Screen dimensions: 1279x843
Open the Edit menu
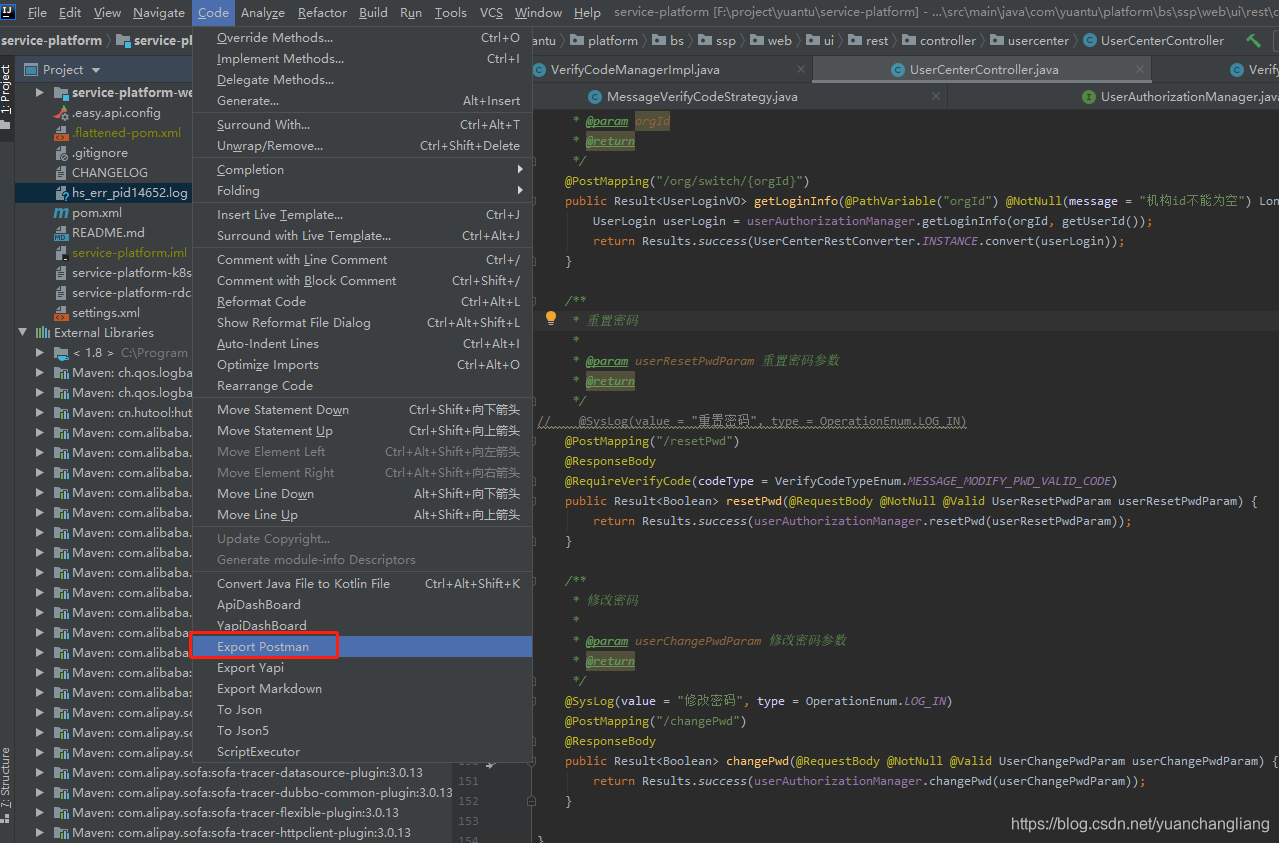coord(70,12)
